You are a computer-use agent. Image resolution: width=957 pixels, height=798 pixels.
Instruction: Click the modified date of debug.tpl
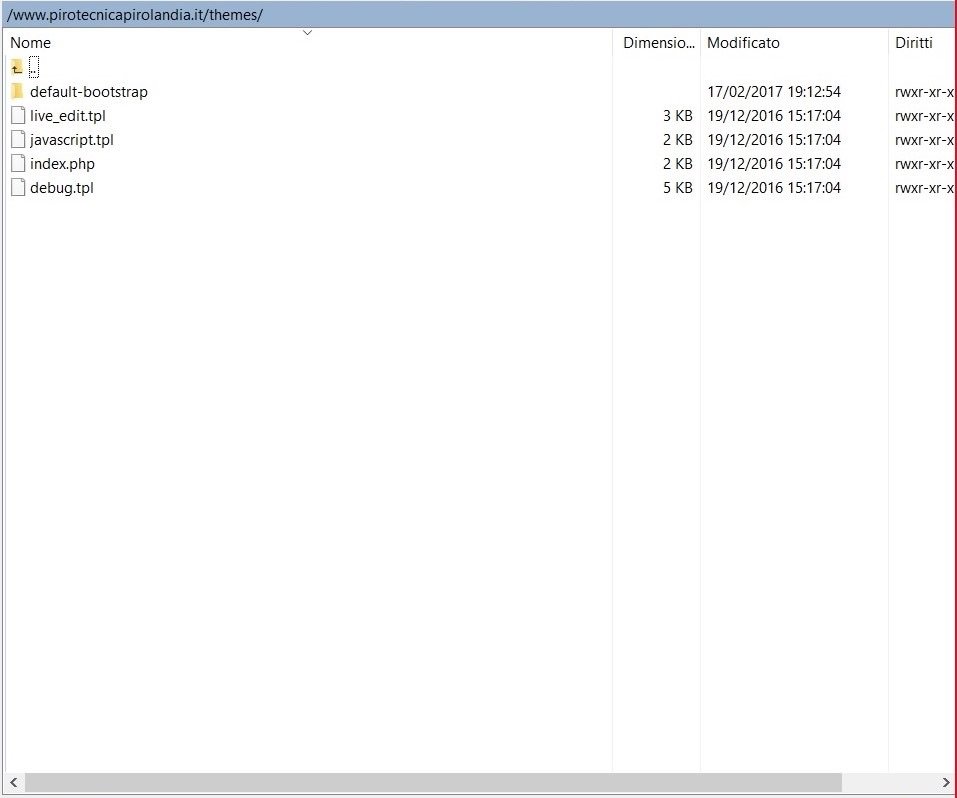774,187
